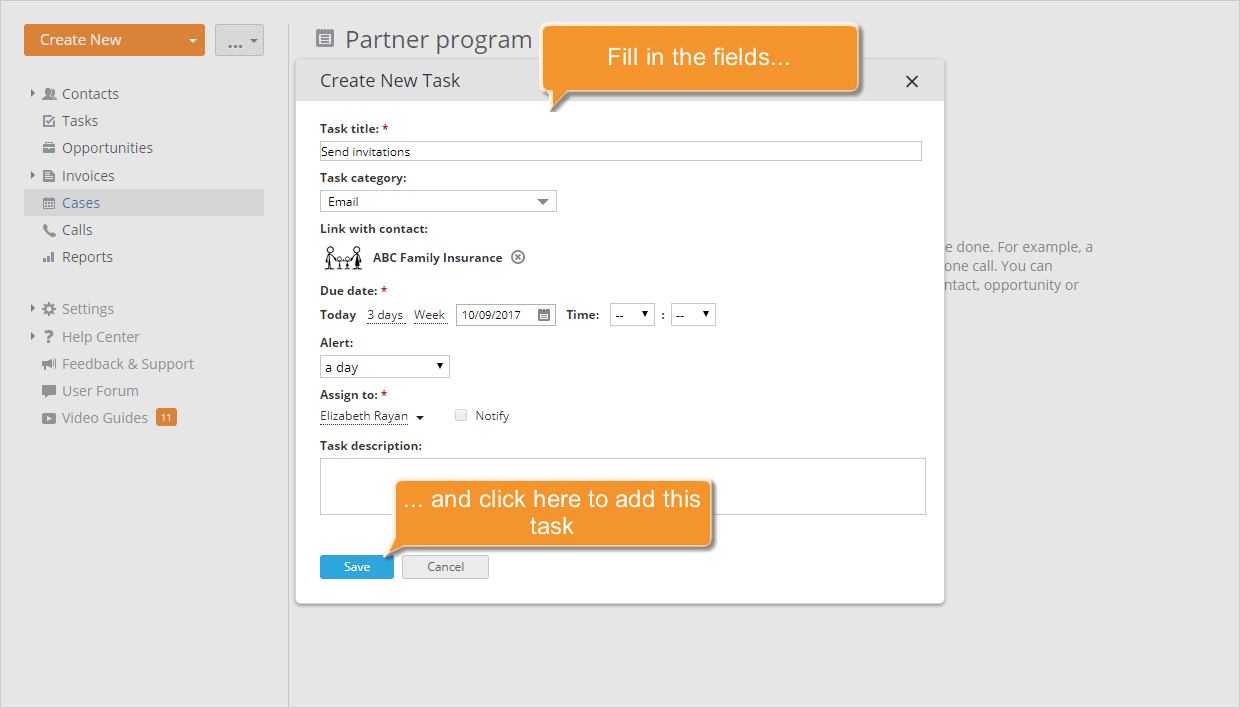Screen dimensions: 1240x708
Task: Open the Task category Email dropdown
Action: point(438,201)
